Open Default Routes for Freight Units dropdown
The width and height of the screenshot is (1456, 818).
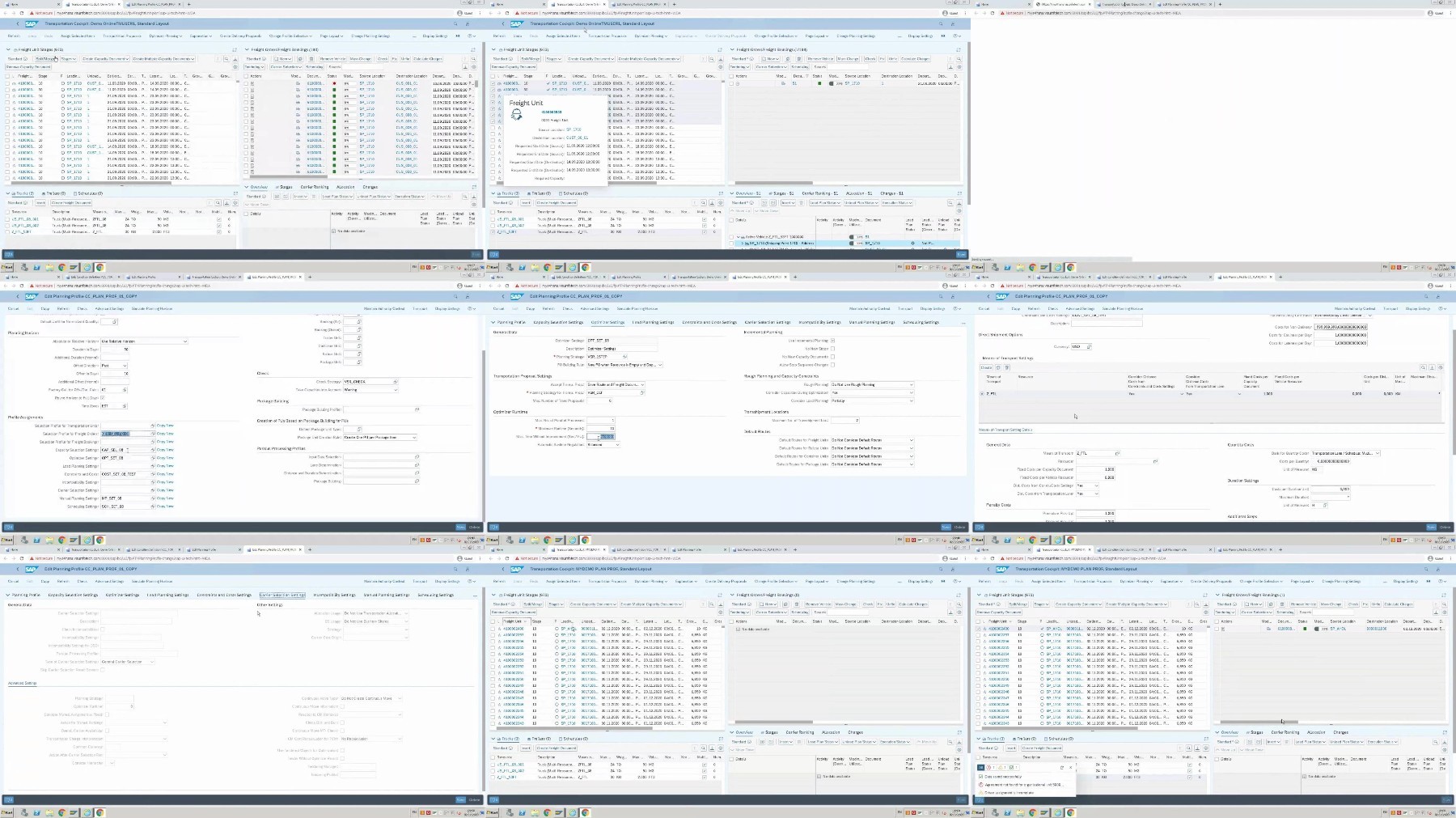(872, 440)
